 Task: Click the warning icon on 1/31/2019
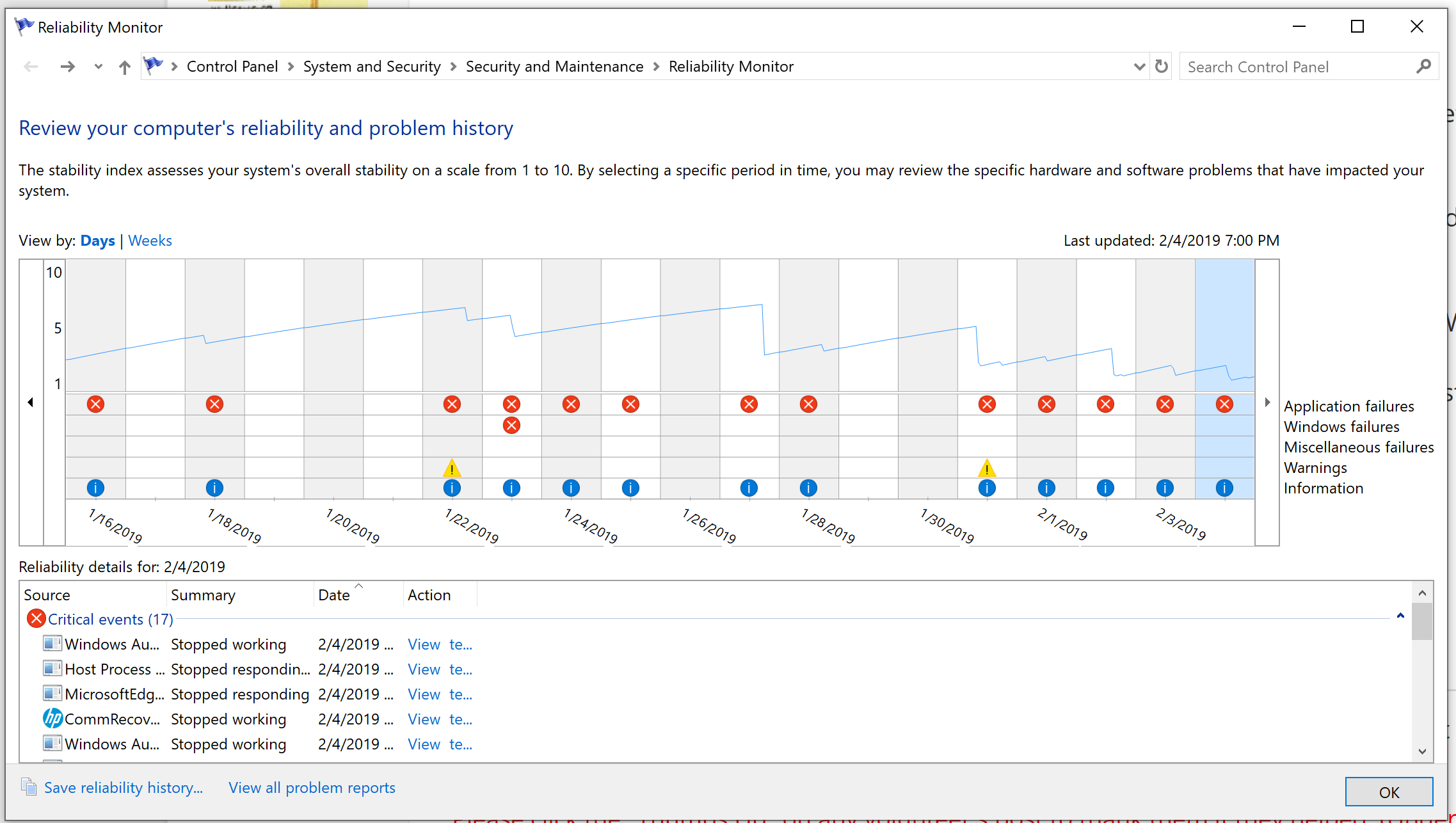click(987, 468)
